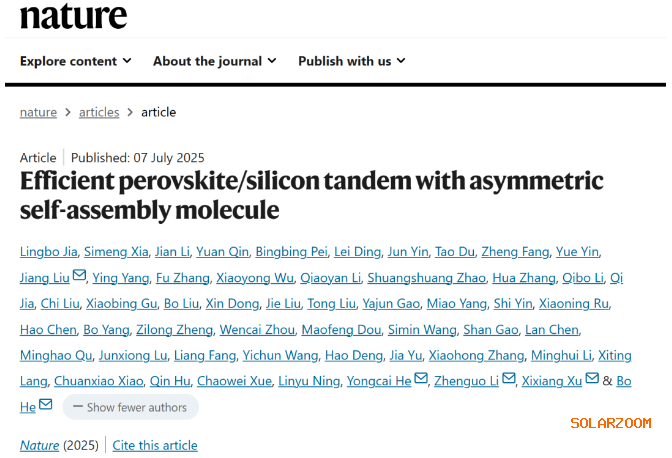The width and height of the screenshot is (672, 458).
Task: Go to nature breadcrumb link
Action: 38,112
